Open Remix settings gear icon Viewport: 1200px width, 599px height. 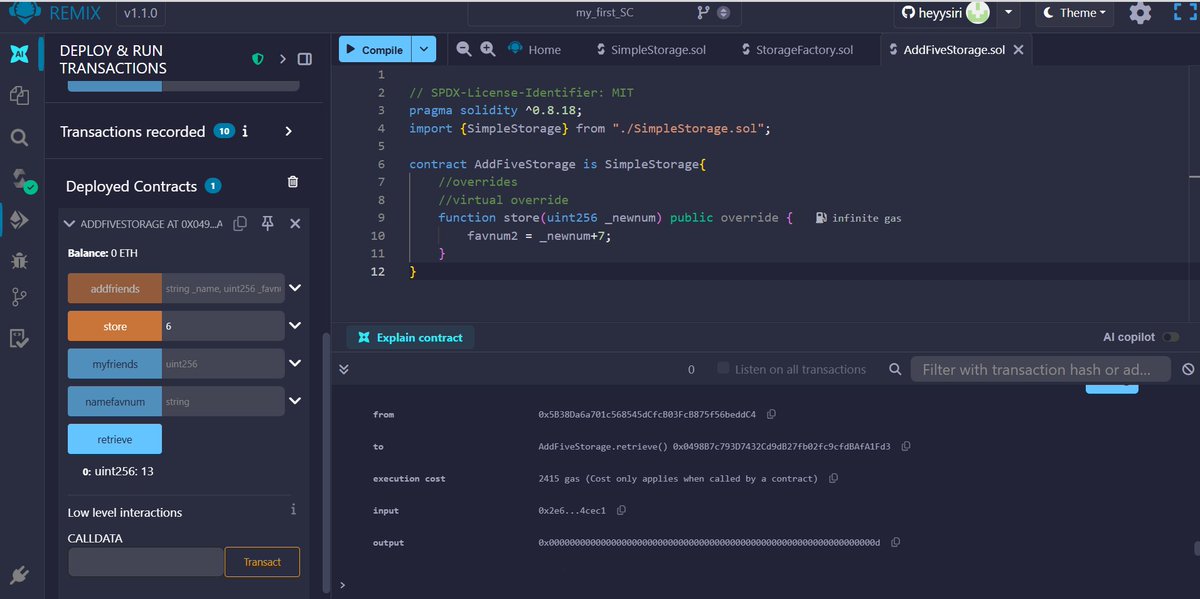pos(1140,13)
